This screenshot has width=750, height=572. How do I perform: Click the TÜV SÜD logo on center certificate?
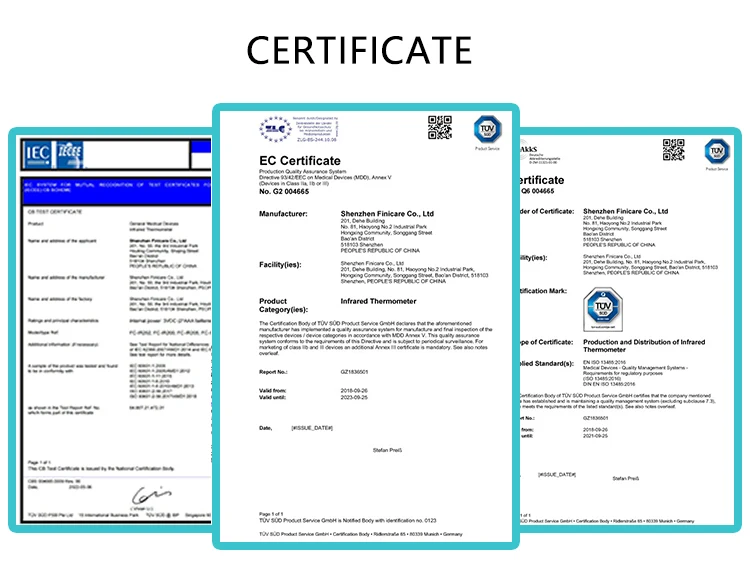487,129
